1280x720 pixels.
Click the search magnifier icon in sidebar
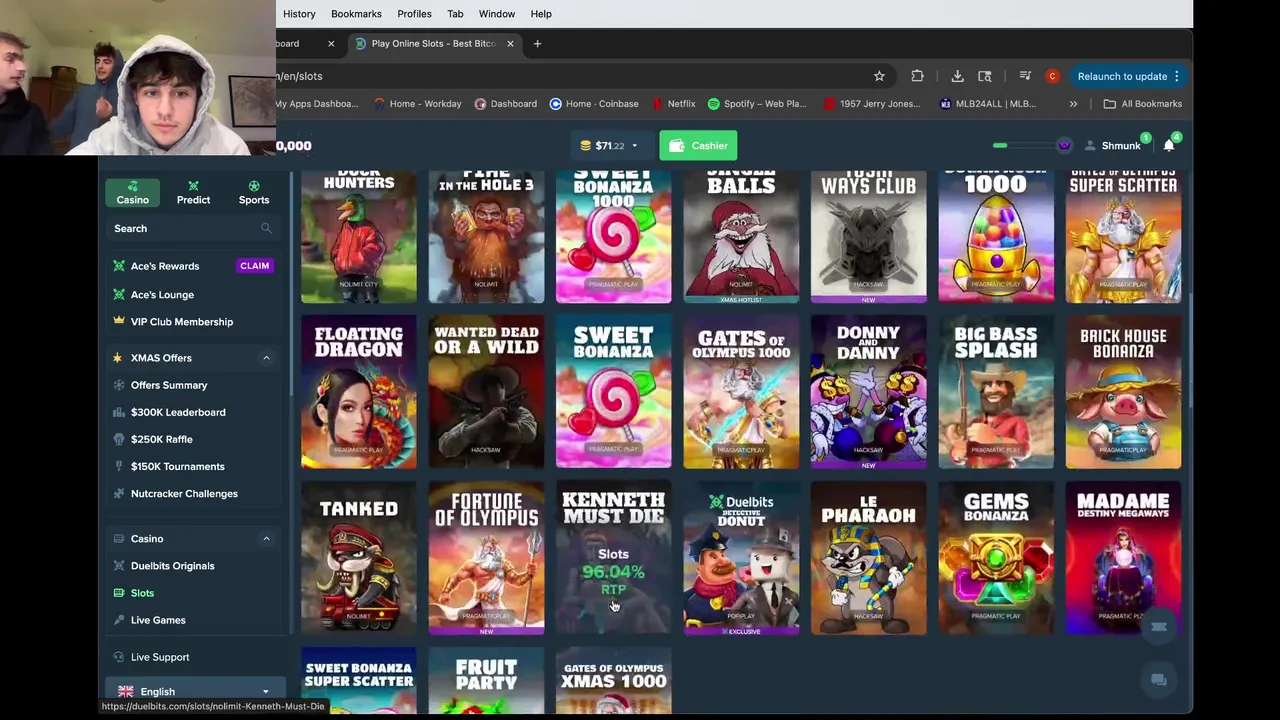pos(266,229)
